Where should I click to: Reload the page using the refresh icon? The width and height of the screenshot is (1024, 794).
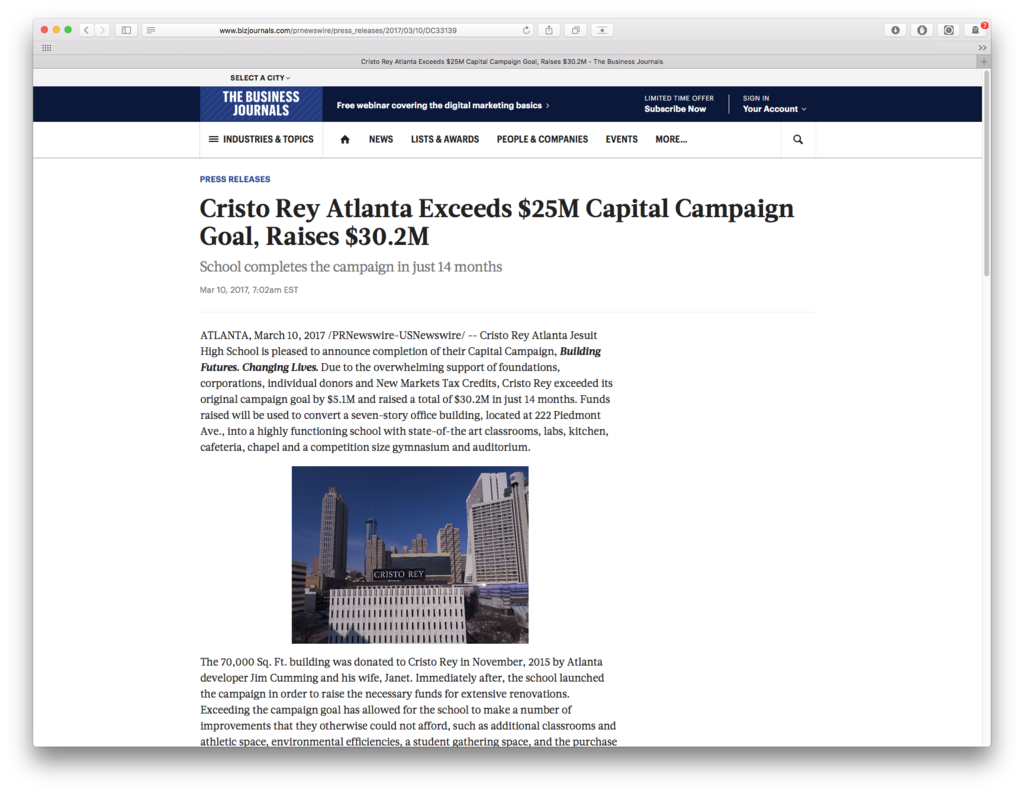pos(526,30)
